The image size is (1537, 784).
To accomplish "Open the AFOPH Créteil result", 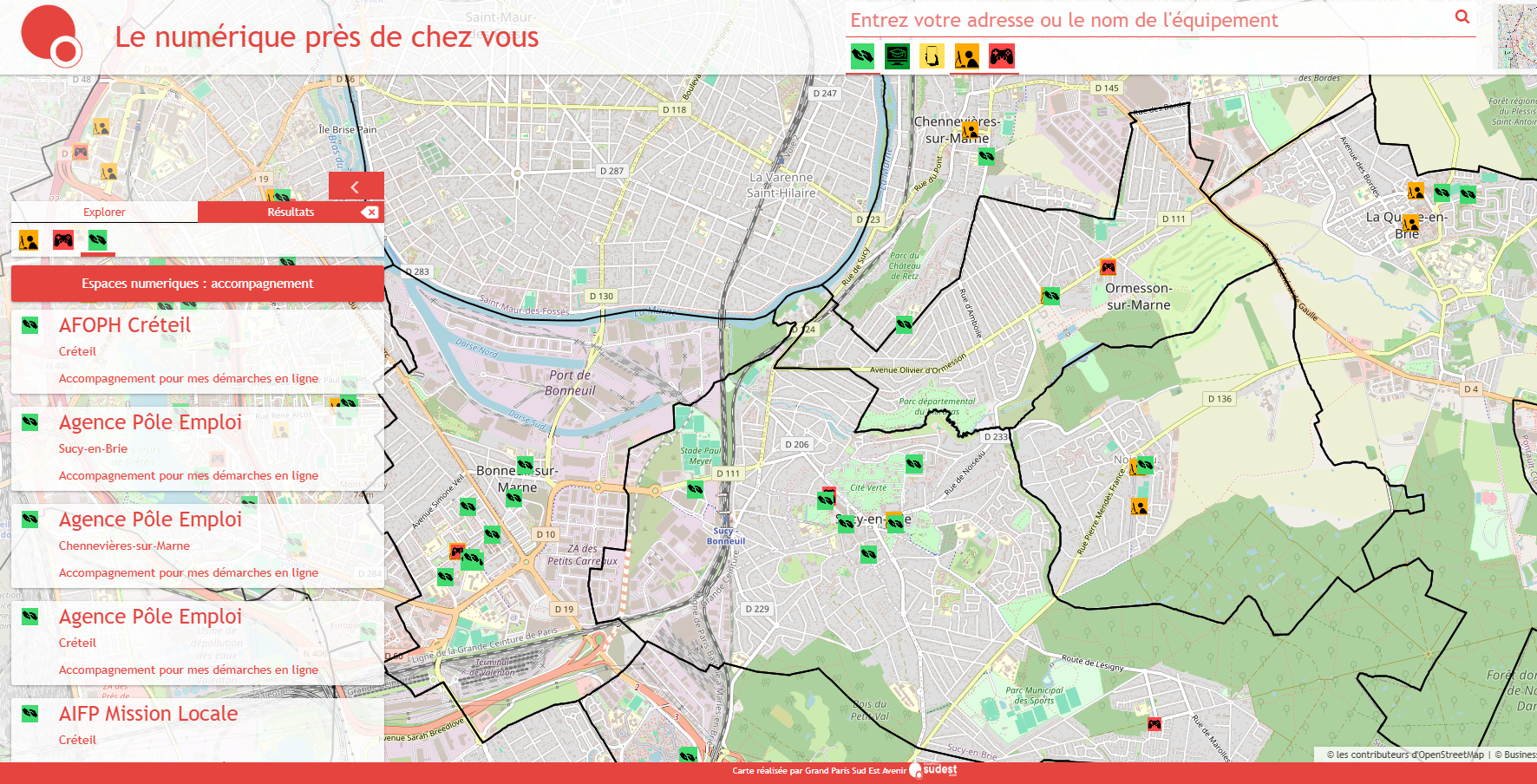I will [x=125, y=326].
